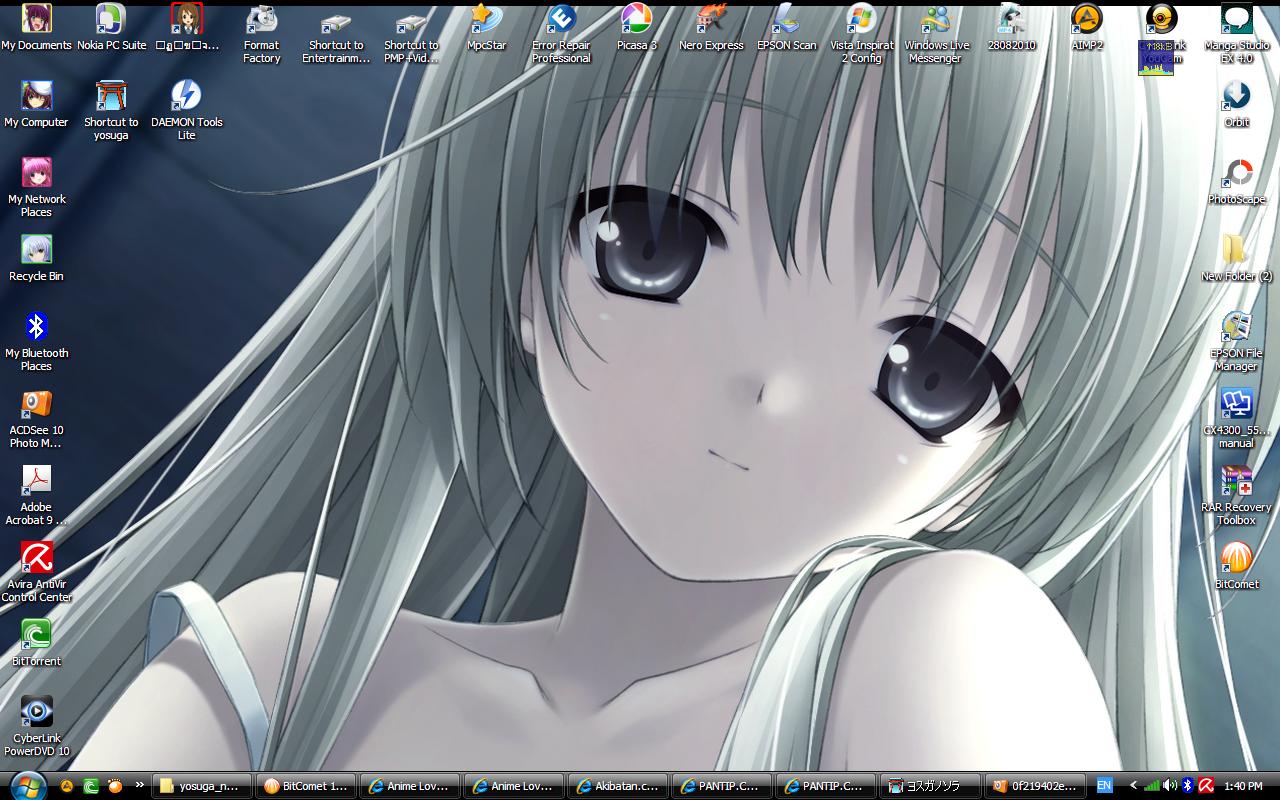Screen dimensions: 1280x800
Task: Launch BitTorrent desktop shortcut
Action: [36, 643]
